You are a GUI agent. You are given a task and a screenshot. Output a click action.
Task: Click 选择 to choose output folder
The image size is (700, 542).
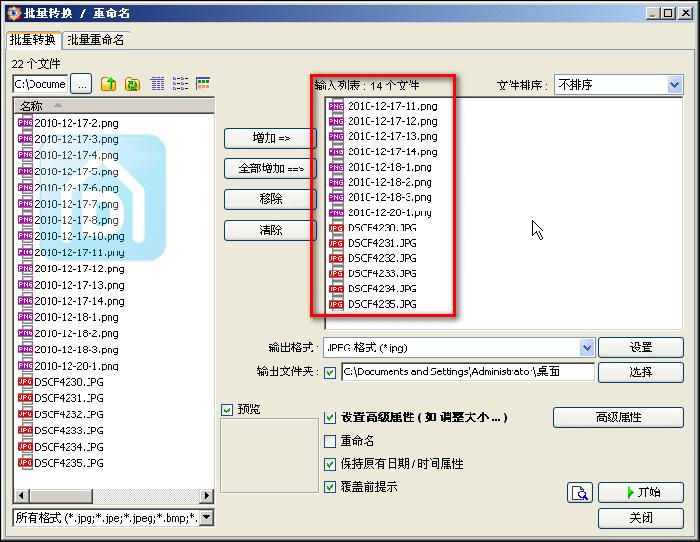641,372
